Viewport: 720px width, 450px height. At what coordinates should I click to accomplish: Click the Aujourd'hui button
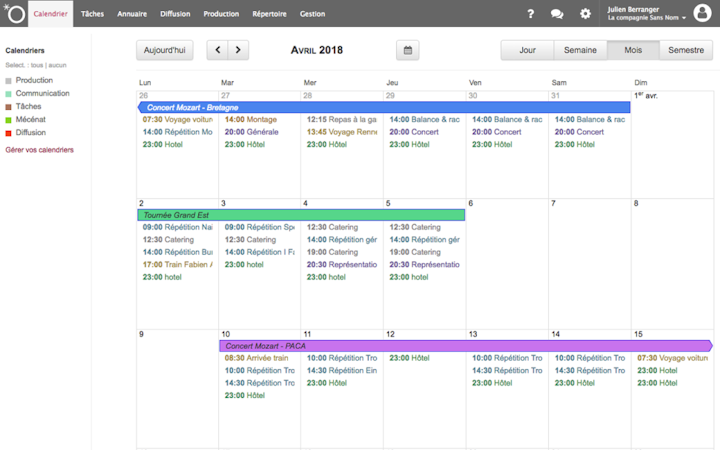pos(164,50)
